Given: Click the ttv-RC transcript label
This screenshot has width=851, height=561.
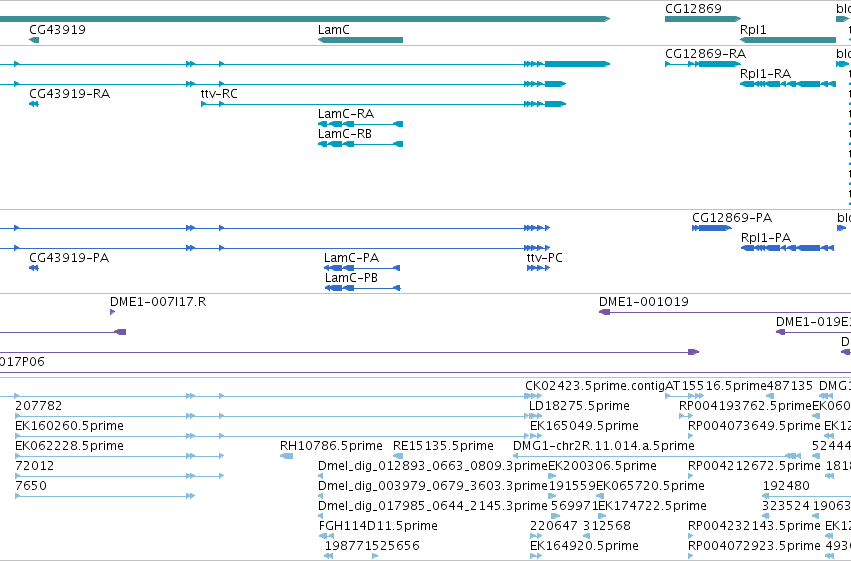Looking at the screenshot, I should pos(219,94).
